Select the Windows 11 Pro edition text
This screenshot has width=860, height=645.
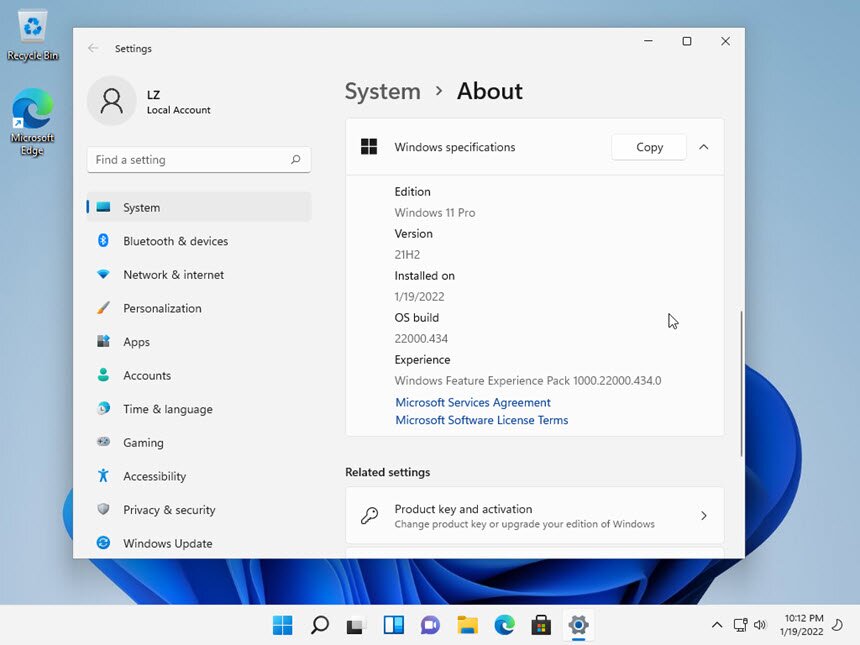(435, 213)
